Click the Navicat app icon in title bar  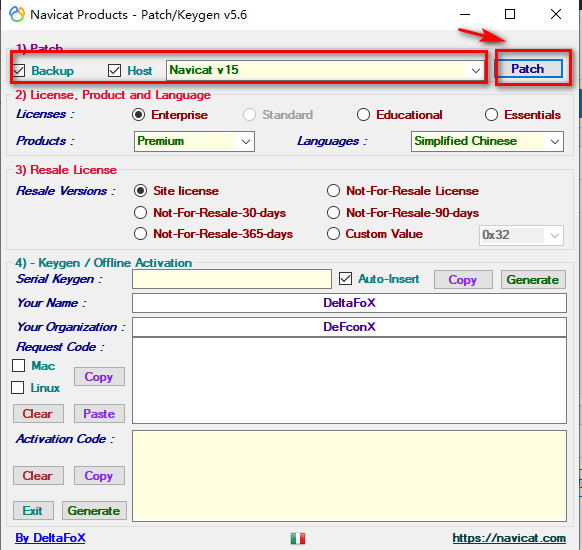click(17, 14)
